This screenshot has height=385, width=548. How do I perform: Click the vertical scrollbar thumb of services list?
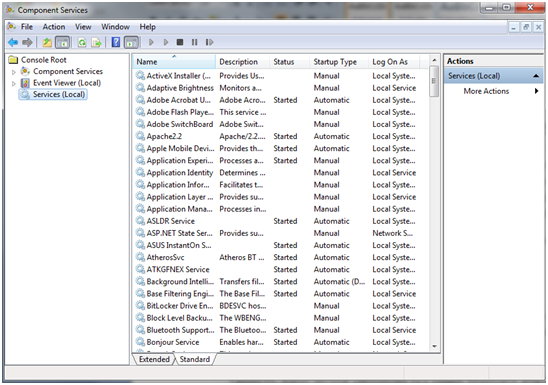(434, 81)
